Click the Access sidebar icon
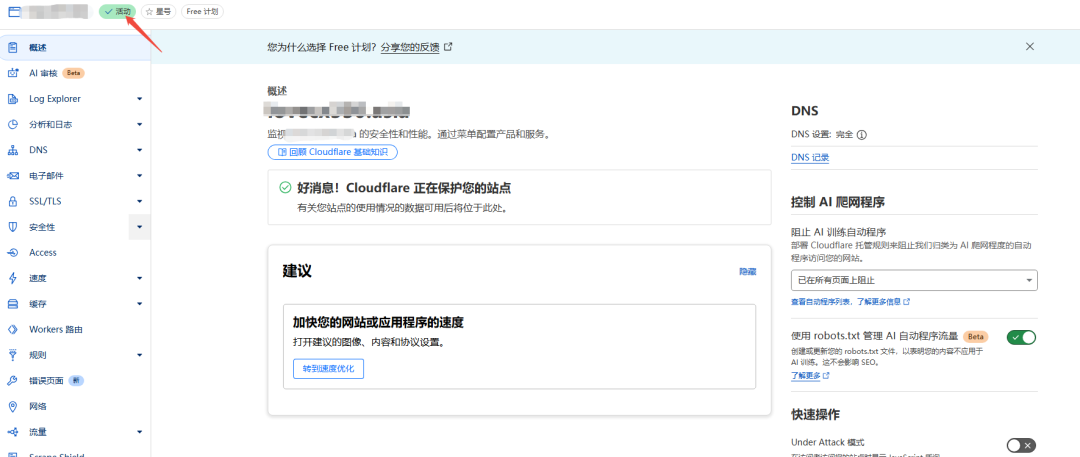The height and width of the screenshot is (457, 1080). [12, 253]
